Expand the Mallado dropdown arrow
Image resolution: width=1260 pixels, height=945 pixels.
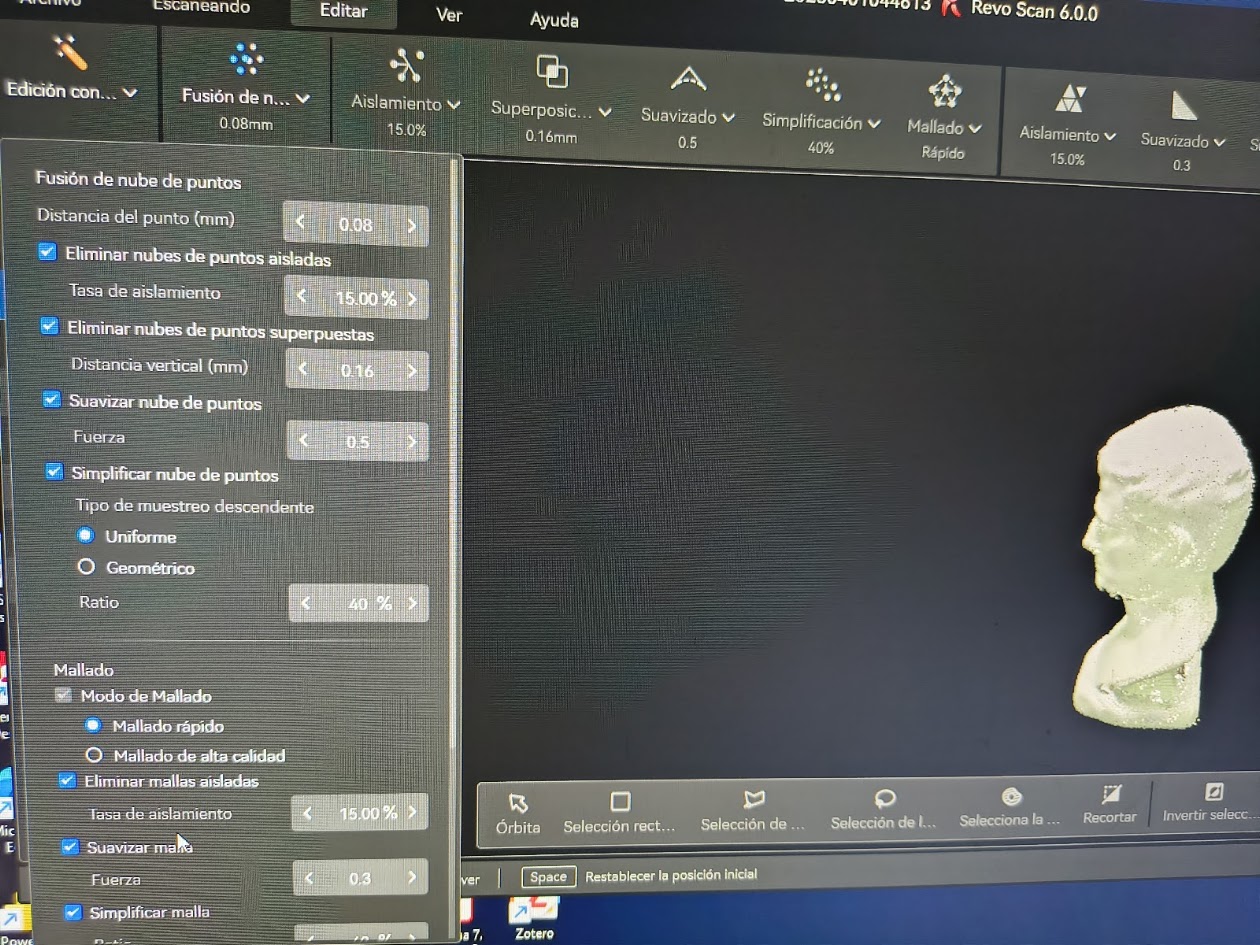point(976,128)
